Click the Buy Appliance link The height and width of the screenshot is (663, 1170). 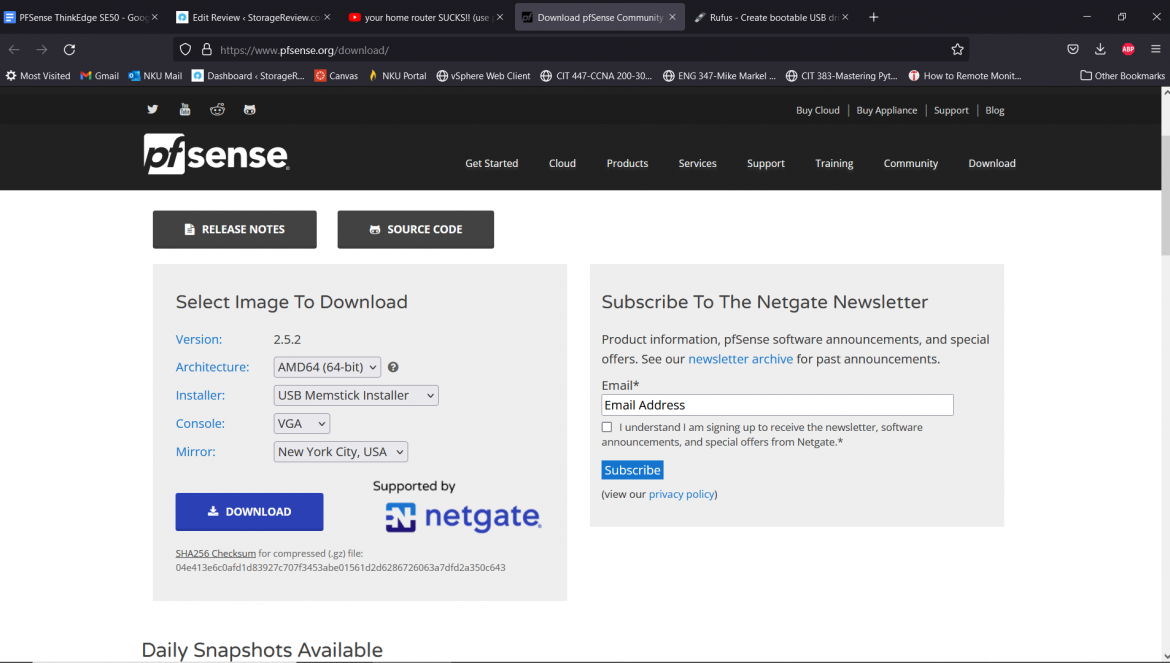(886, 110)
